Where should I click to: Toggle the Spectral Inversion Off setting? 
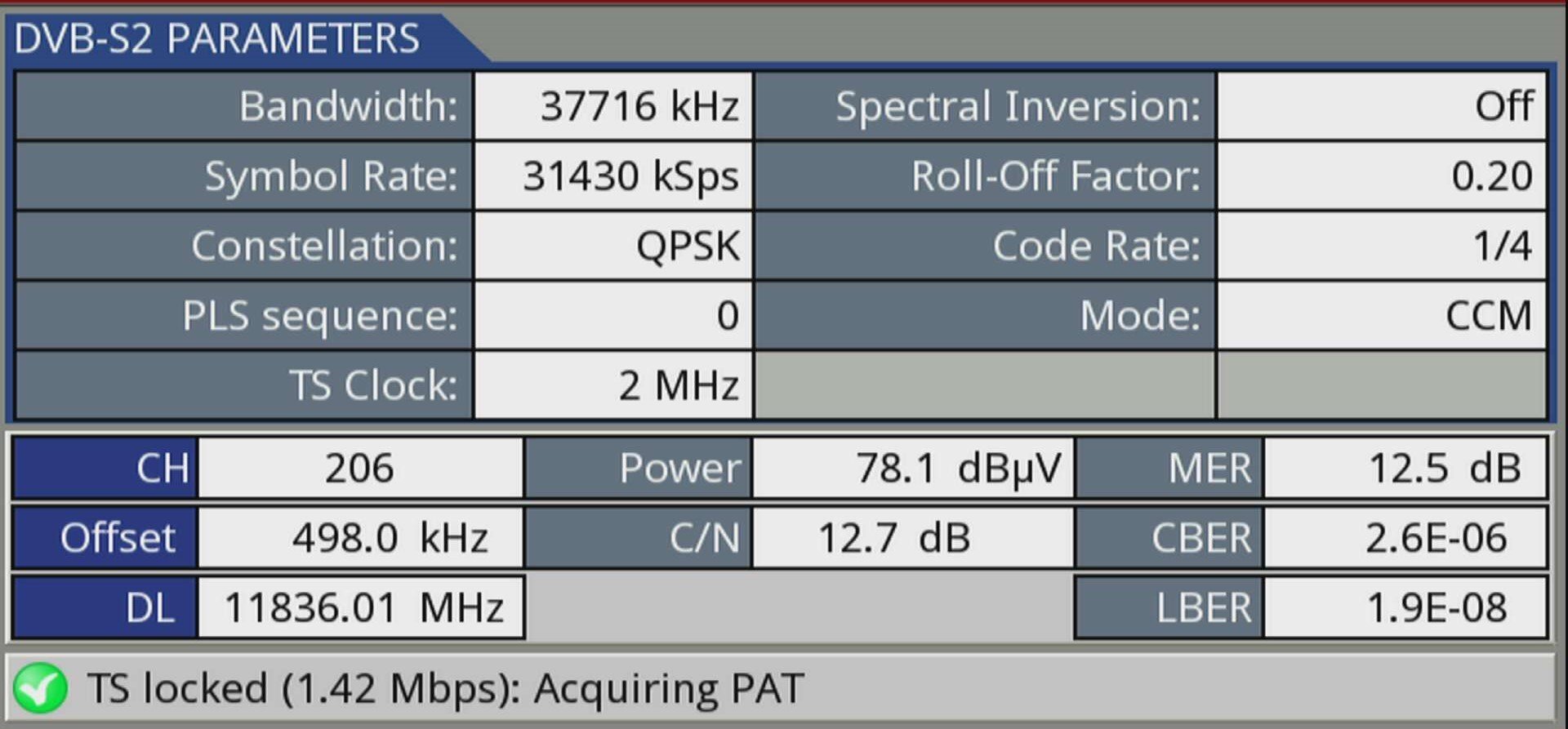pyautogui.click(x=1382, y=106)
